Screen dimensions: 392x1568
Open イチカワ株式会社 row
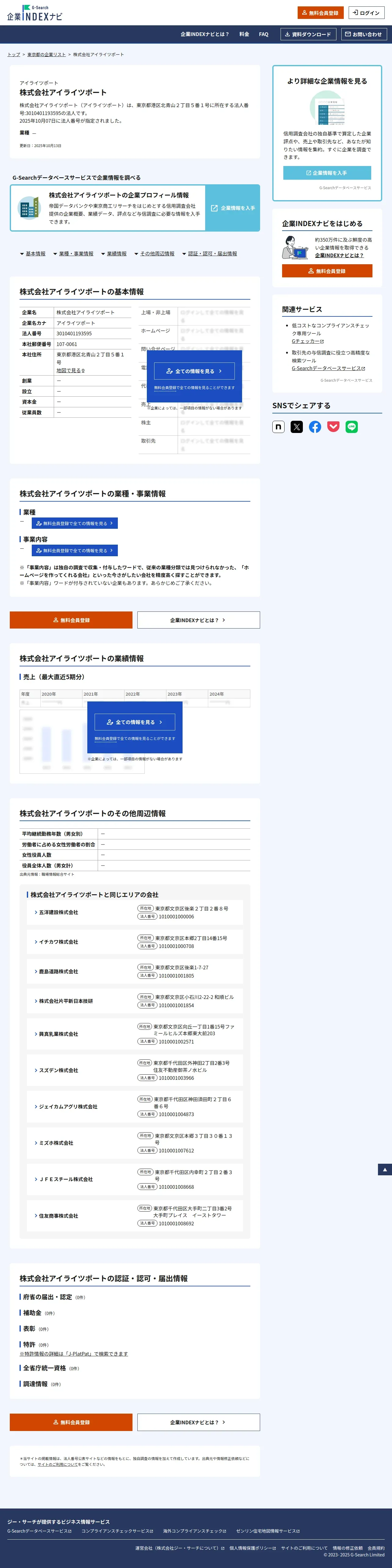click(135, 942)
